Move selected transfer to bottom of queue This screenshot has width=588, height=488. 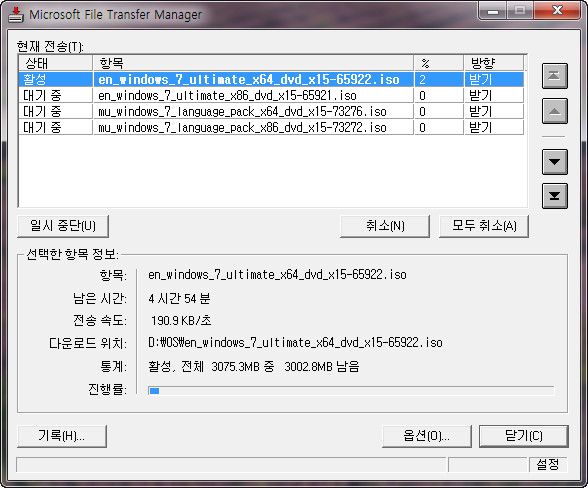pyautogui.click(x=554, y=196)
